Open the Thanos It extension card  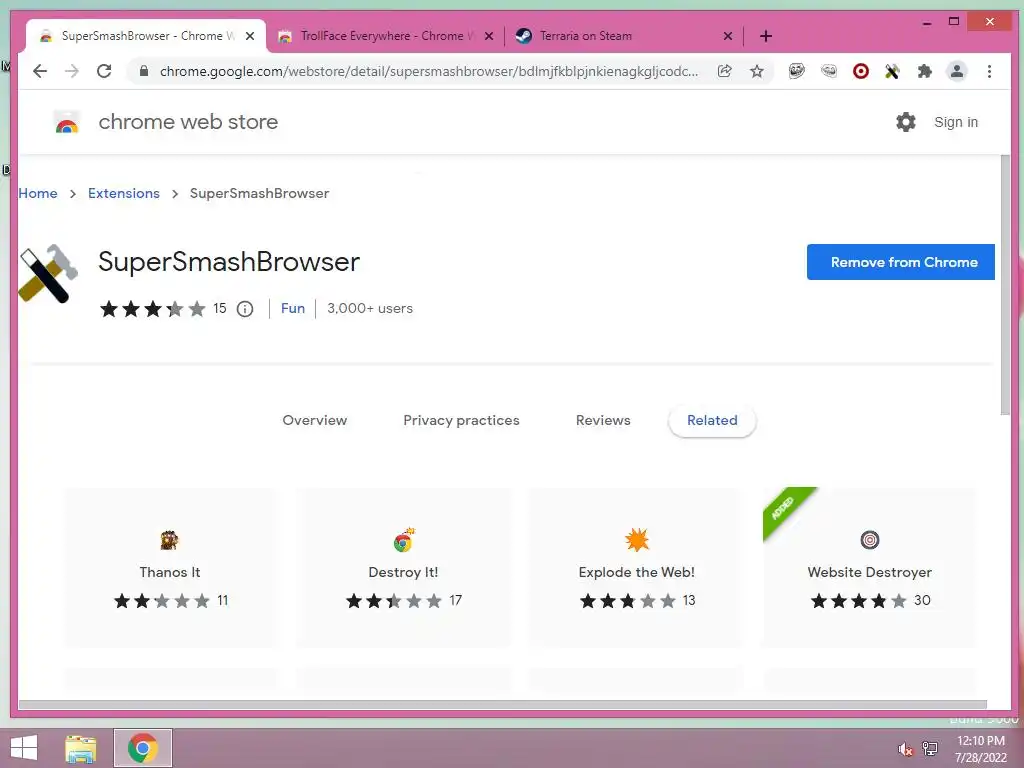pyautogui.click(x=170, y=568)
